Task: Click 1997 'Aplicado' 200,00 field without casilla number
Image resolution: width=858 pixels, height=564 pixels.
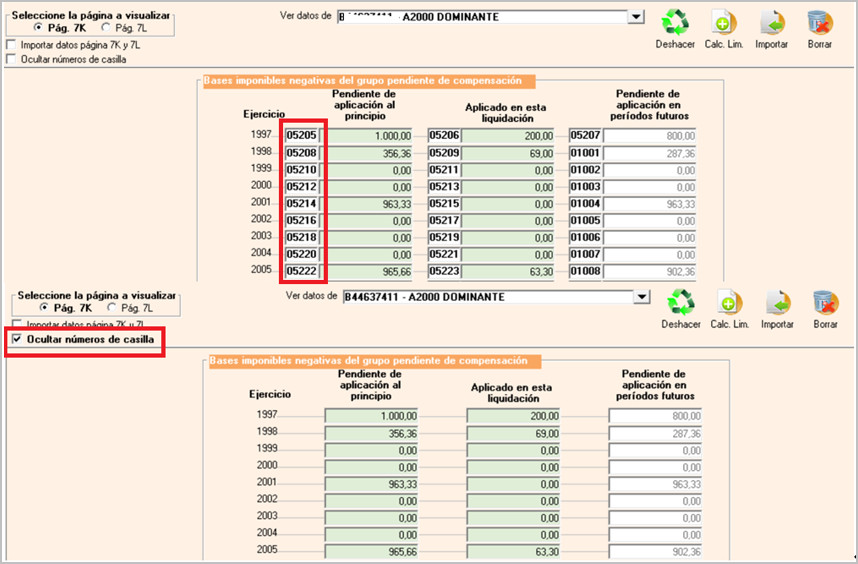Action: click(x=513, y=416)
